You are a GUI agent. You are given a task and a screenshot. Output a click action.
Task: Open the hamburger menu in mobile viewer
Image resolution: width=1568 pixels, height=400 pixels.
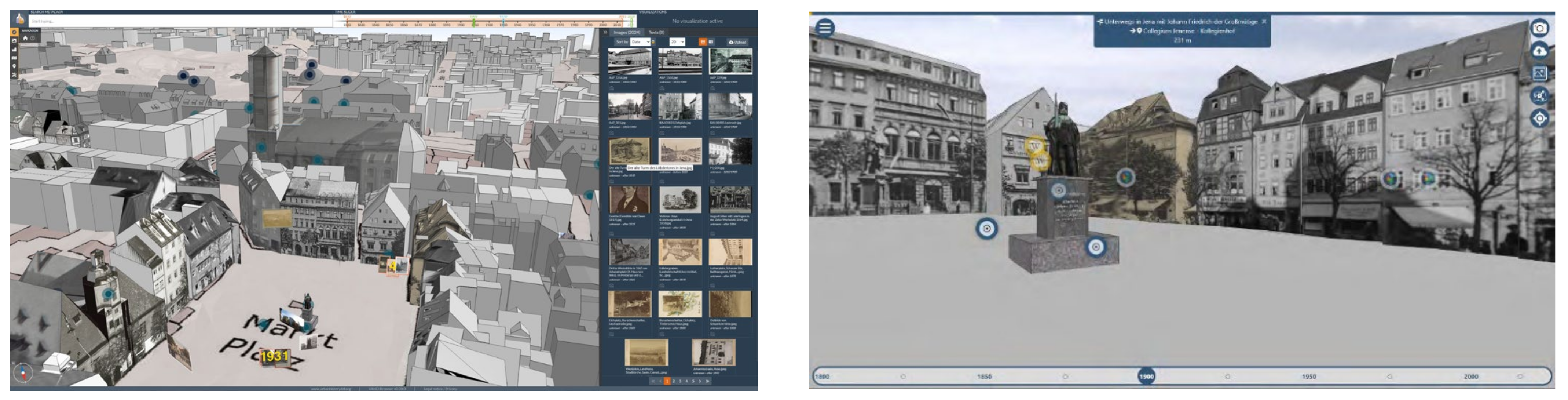click(x=825, y=28)
